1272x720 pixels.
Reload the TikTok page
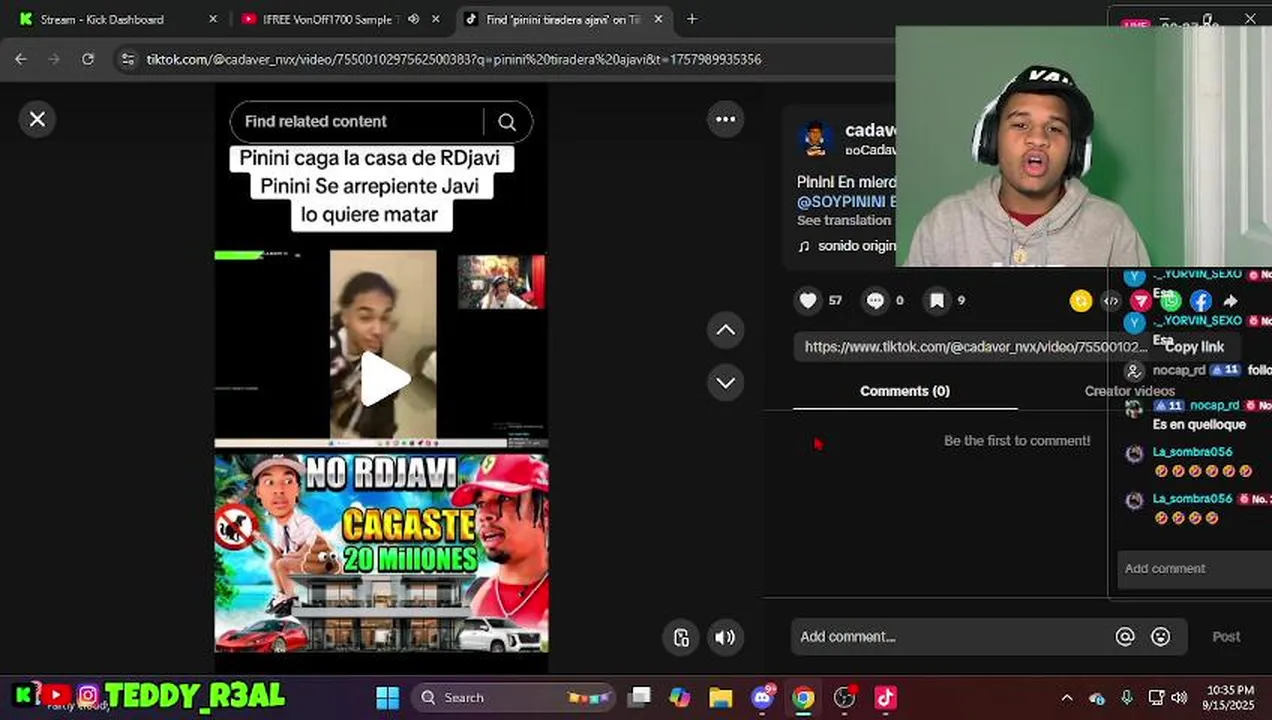pyautogui.click(x=88, y=59)
